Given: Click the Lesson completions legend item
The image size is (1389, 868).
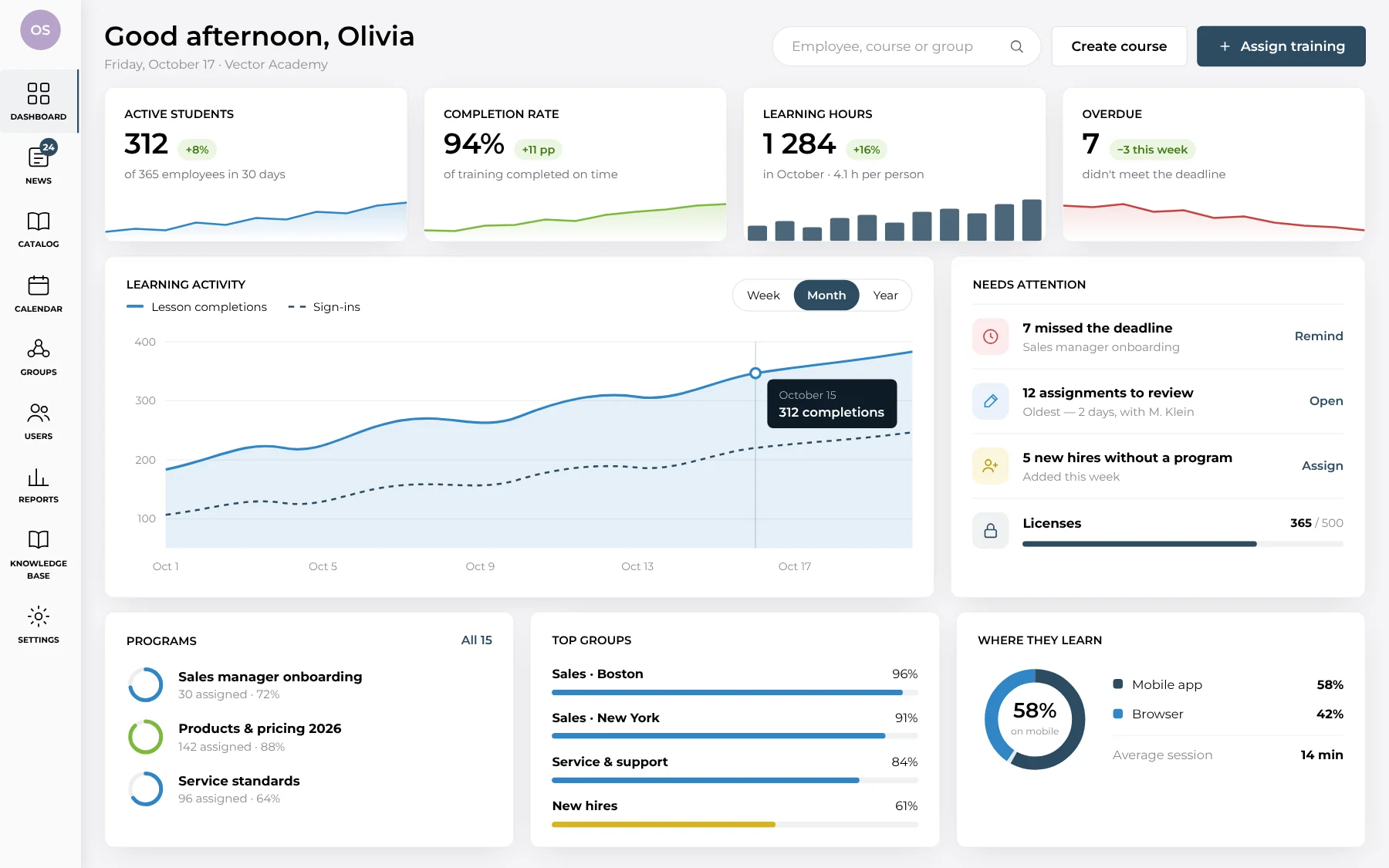Looking at the screenshot, I should (x=197, y=307).
